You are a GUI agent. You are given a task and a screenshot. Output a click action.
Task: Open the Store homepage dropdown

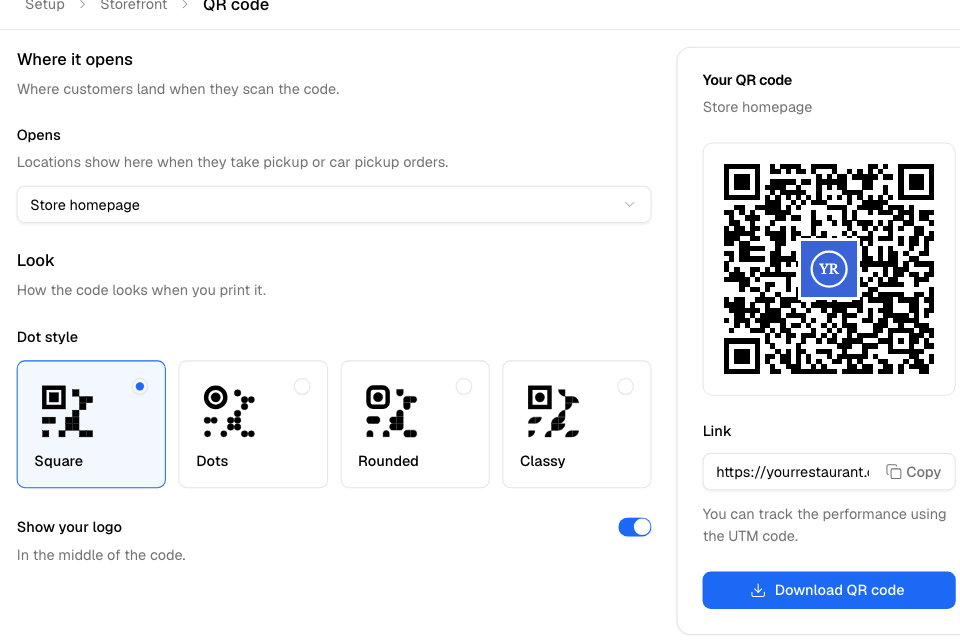pyautogui.click(x=334, y=205)
